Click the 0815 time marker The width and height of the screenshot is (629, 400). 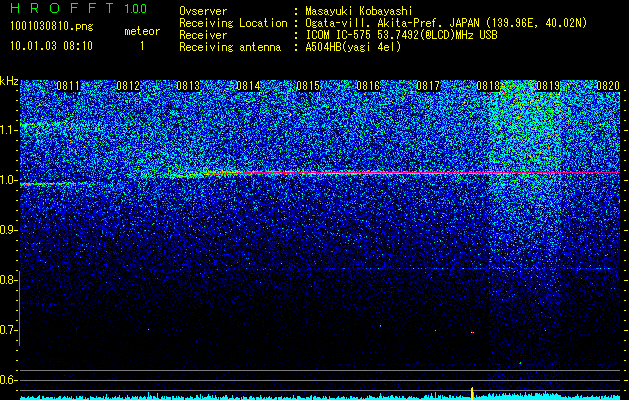tap(308, 86)
